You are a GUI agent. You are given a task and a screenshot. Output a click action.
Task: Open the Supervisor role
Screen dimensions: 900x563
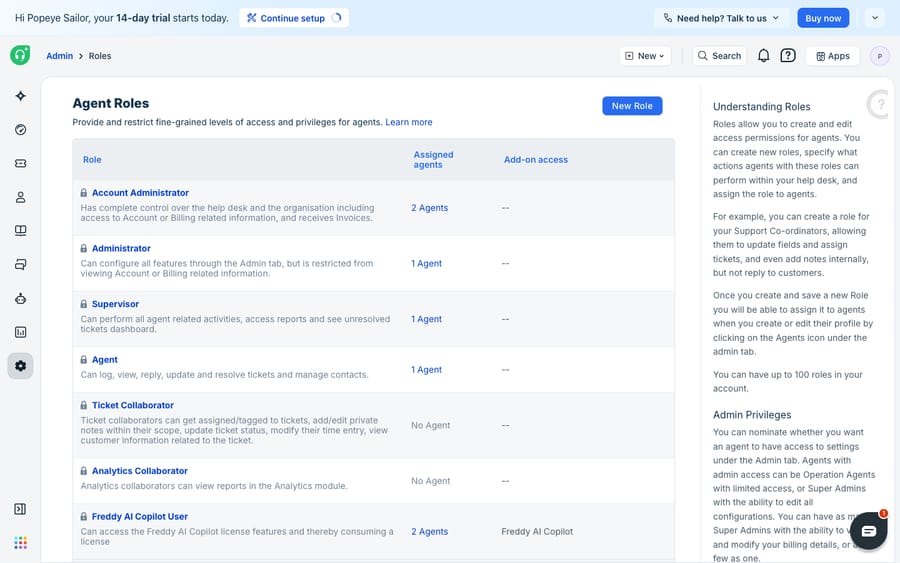click(115, 304)
